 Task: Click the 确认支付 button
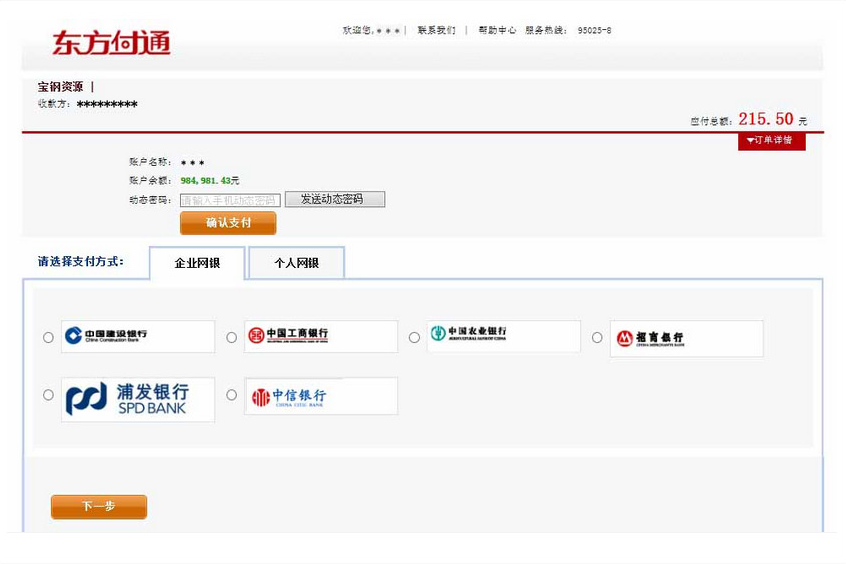pyautogui.click(x=228, y=223)
